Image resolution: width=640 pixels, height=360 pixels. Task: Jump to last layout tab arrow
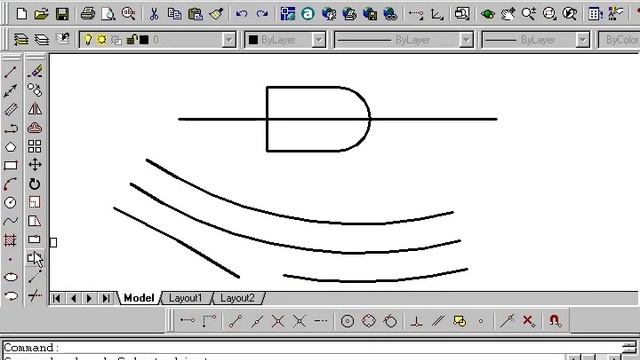pyautogui.click(x=106, y=299)
